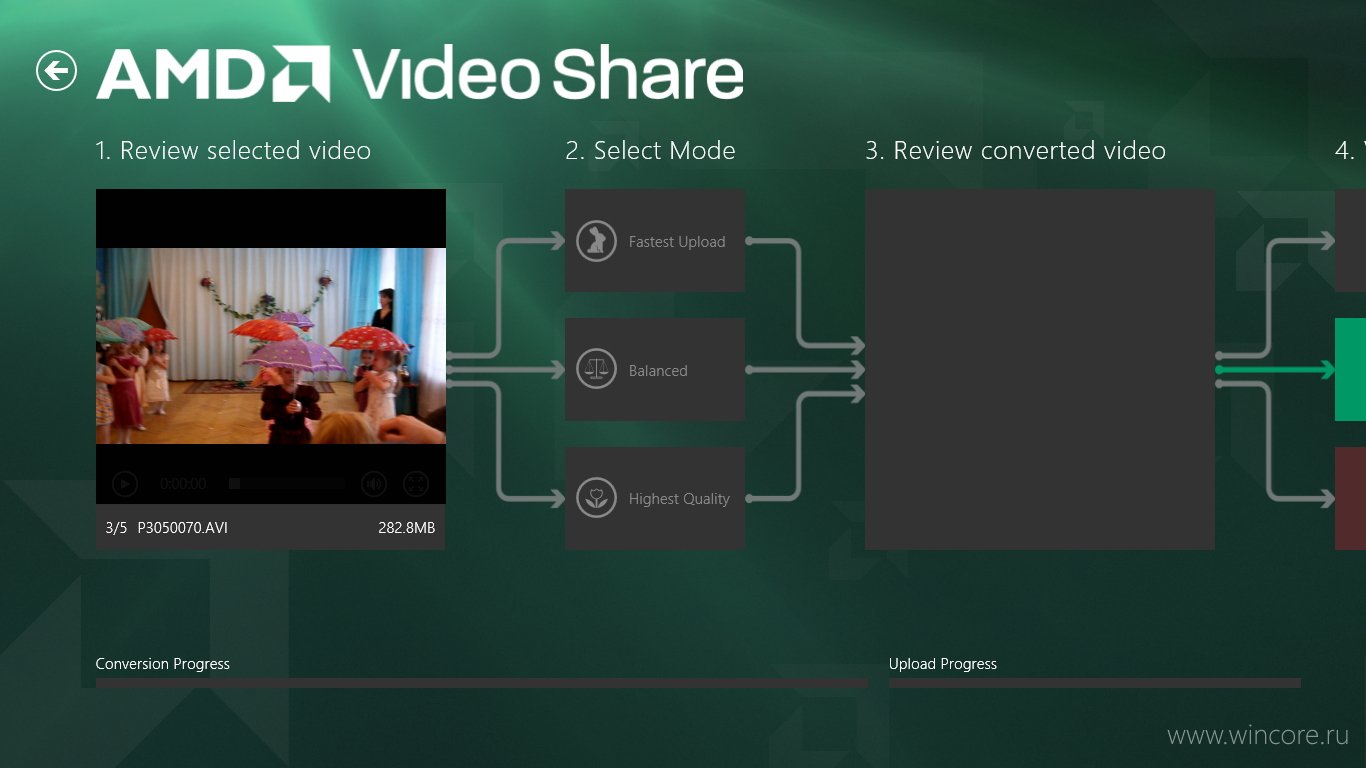The image size is (1366, 768).
Task: Click the Upload Progress bar
Action: coord(1095,683)
